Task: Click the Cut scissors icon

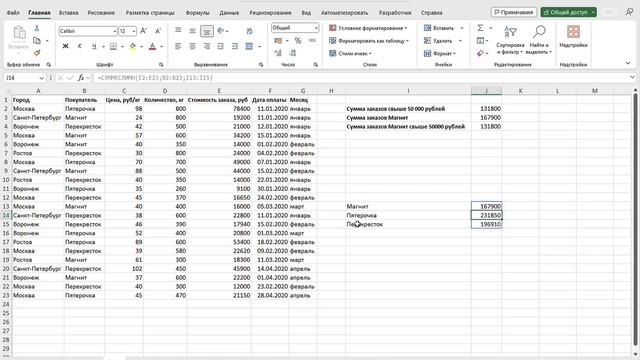Action: (x=37, y=28)
